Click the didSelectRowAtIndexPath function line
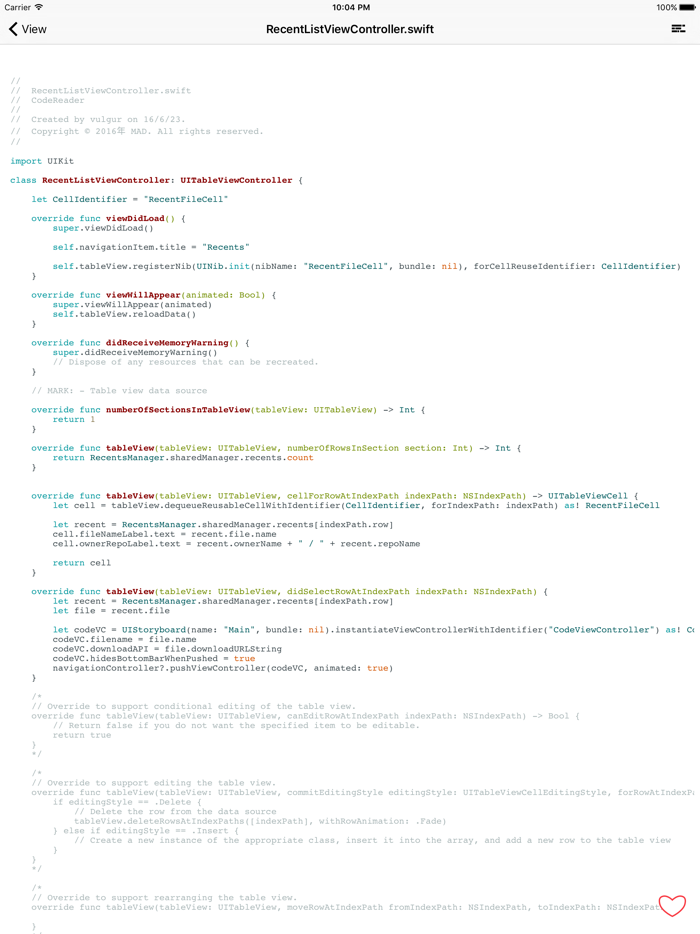Screen dimensions: 700x934 (290, 591)
